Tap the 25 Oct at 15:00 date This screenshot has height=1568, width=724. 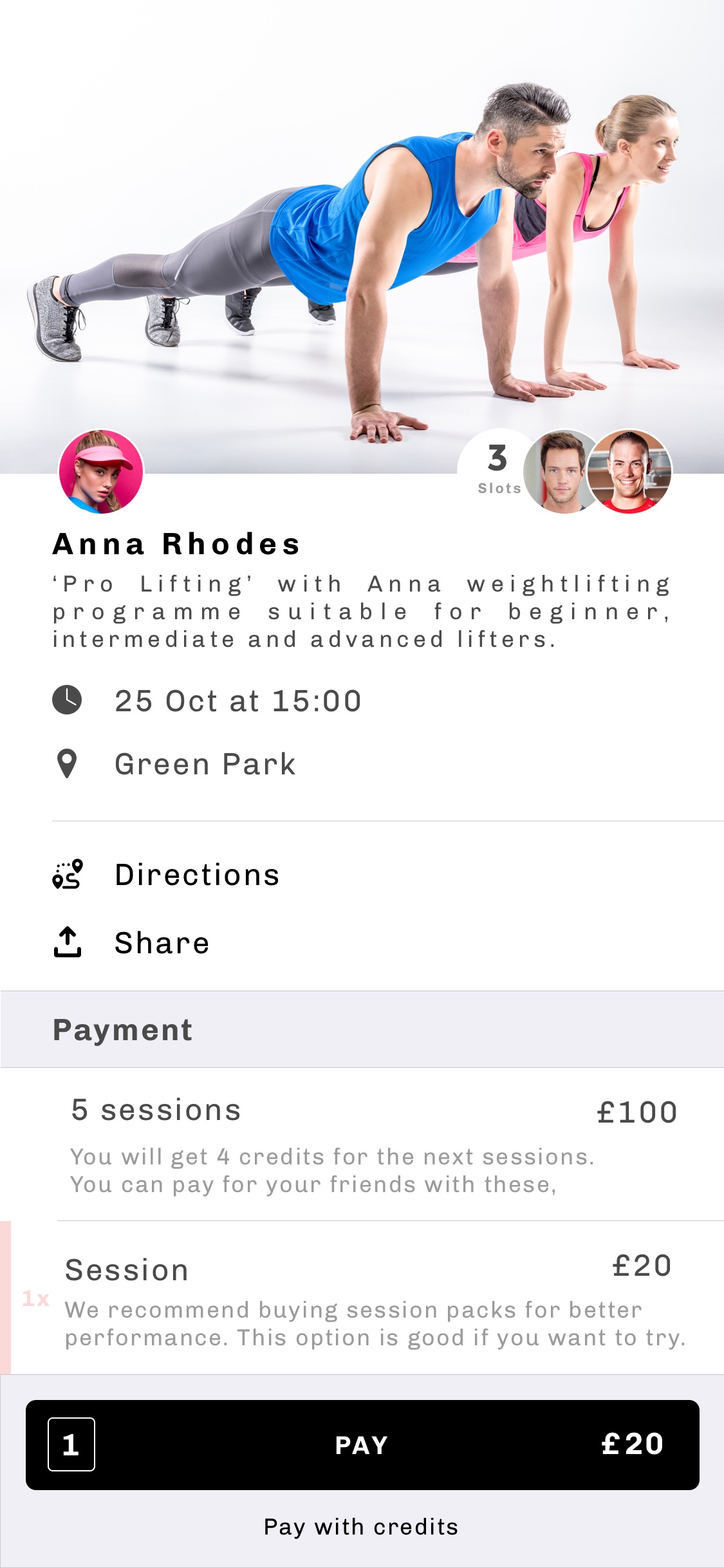coord(238,701)
